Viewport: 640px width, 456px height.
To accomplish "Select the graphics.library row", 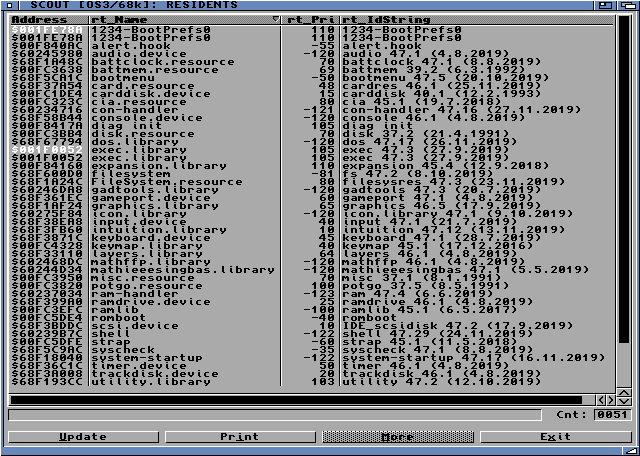I will tap(311, 206).
